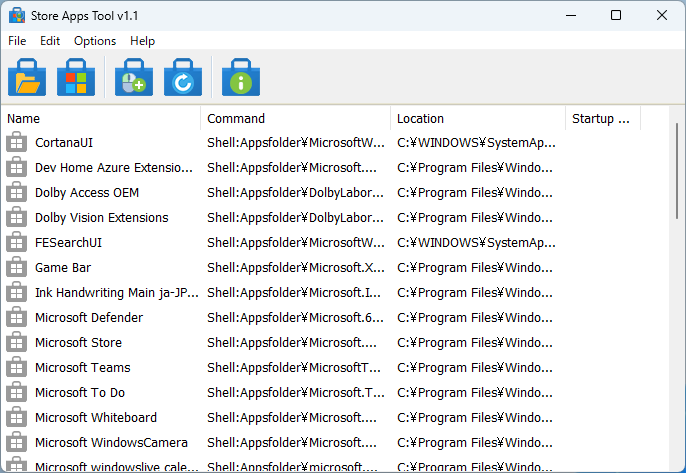The width and height of the screenshot is (686, 473).
Task: Click the CortanaUI command cell
Action: (x=296, y=143)
